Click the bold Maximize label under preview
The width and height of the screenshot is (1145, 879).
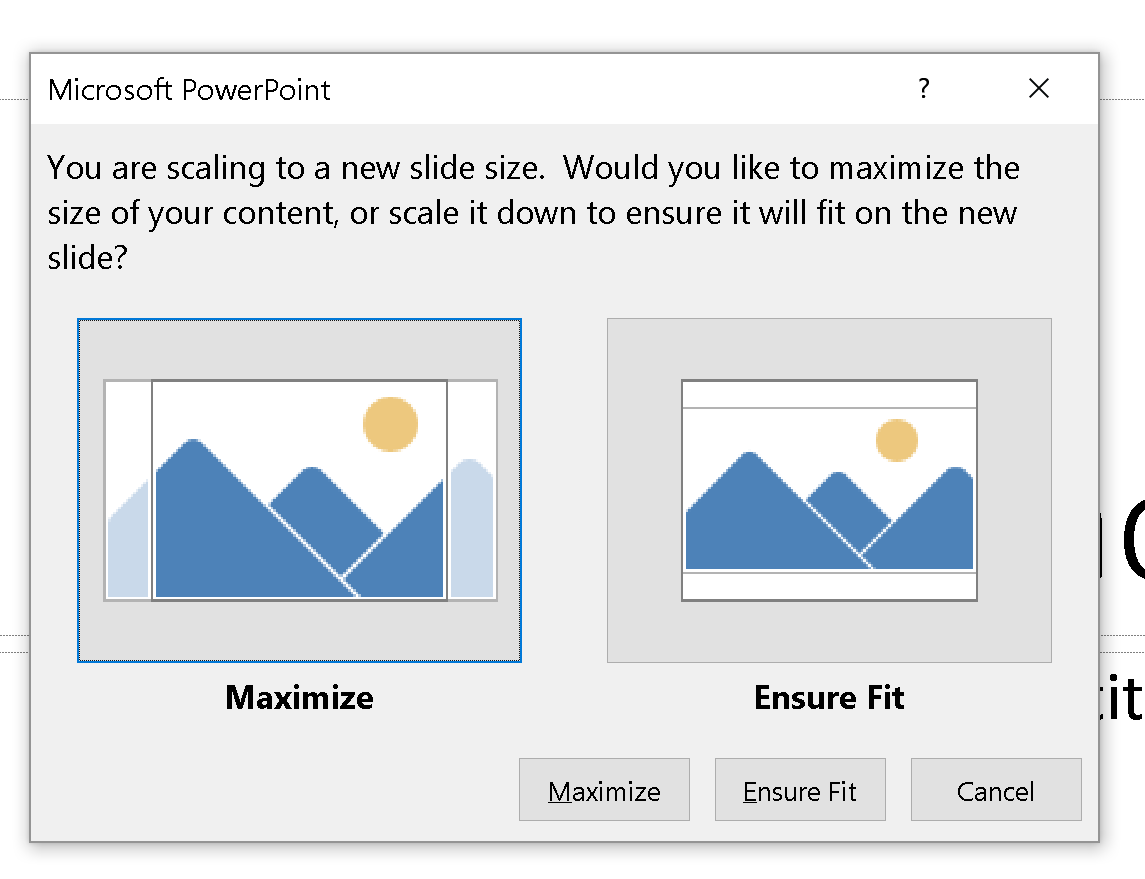[299, 697]
